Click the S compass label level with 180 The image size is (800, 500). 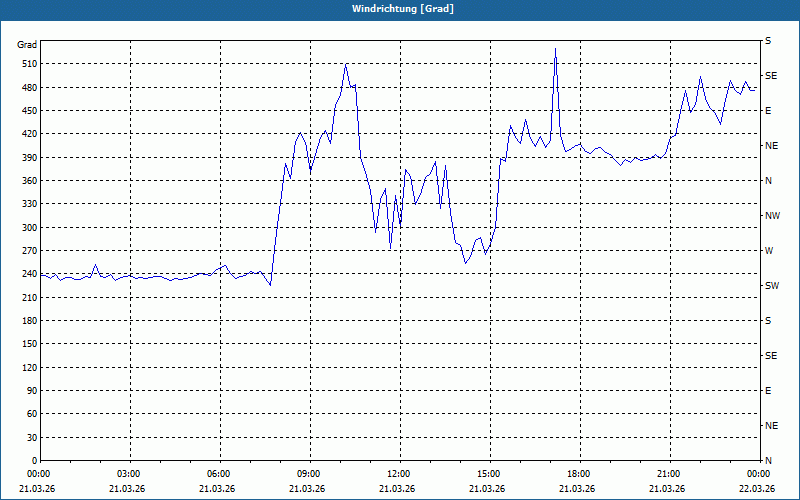pyautogui.click(x=768, y=321)
